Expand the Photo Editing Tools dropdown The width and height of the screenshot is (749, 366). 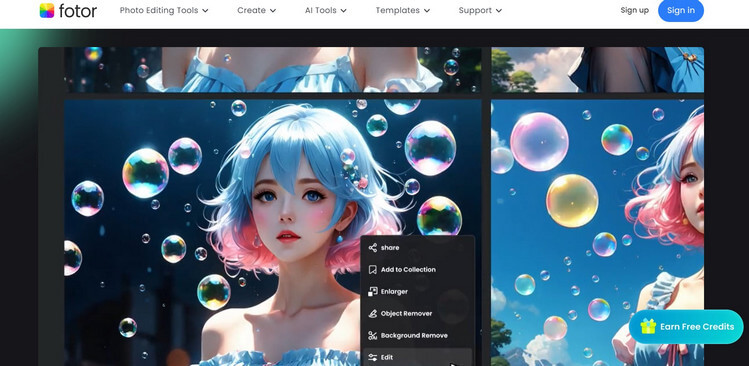tap(164, 11)
